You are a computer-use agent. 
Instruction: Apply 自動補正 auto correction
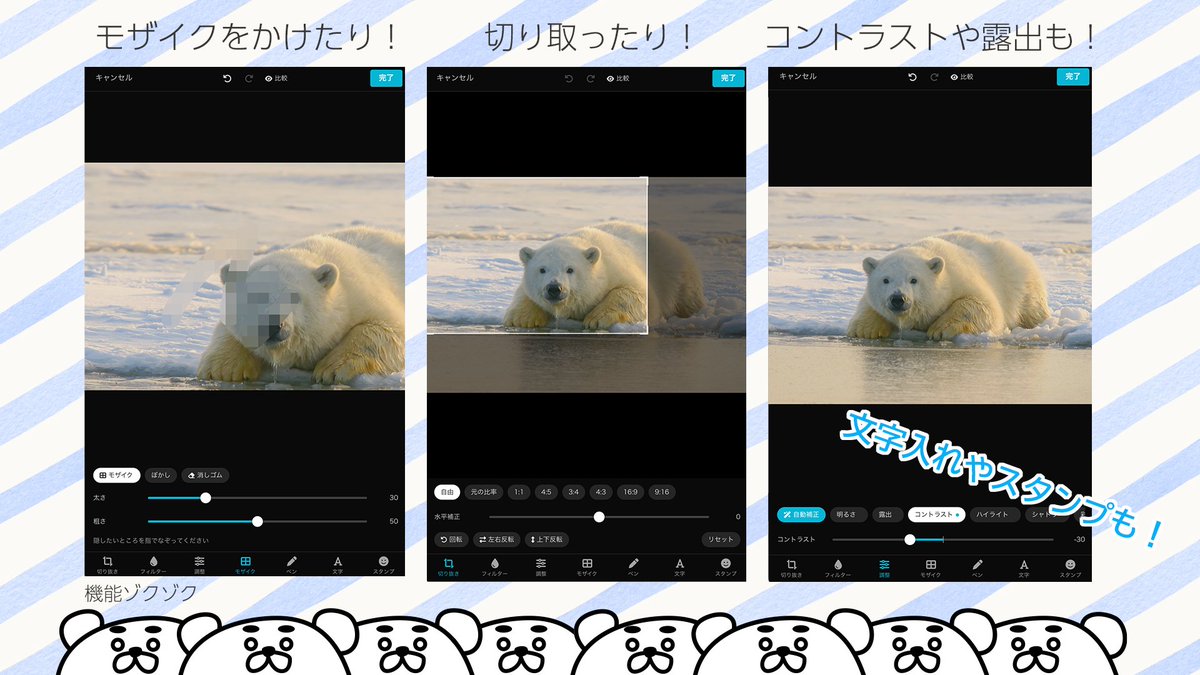point(801,515)
